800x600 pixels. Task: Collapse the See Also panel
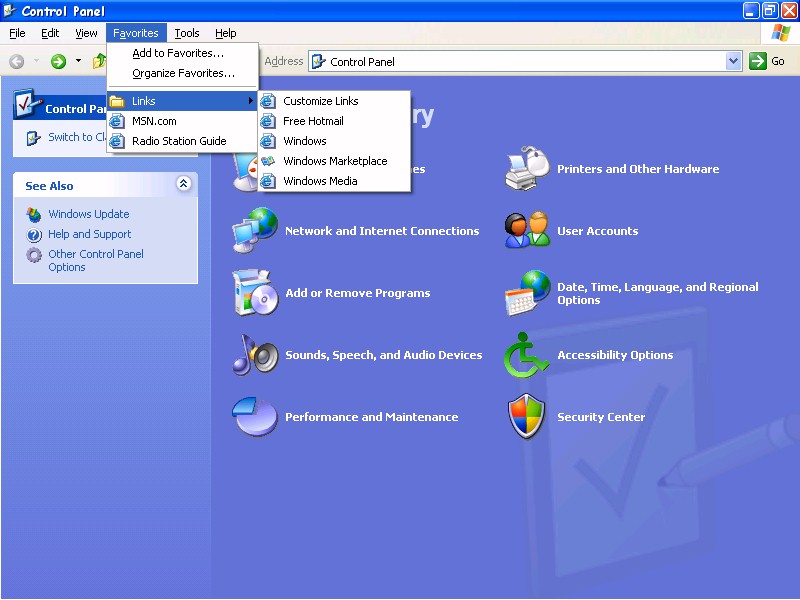183,184
